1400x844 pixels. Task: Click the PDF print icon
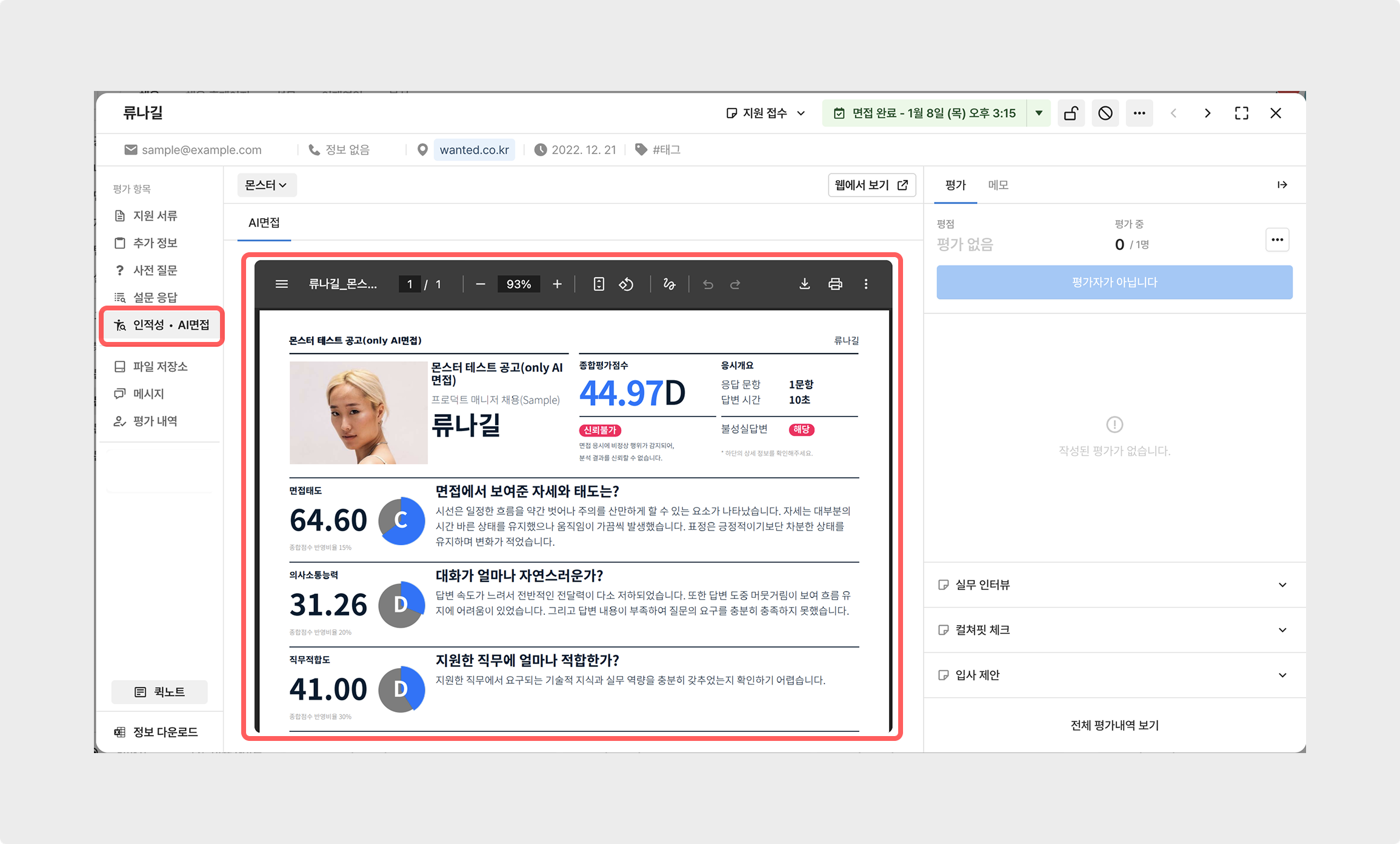point(835,284)
